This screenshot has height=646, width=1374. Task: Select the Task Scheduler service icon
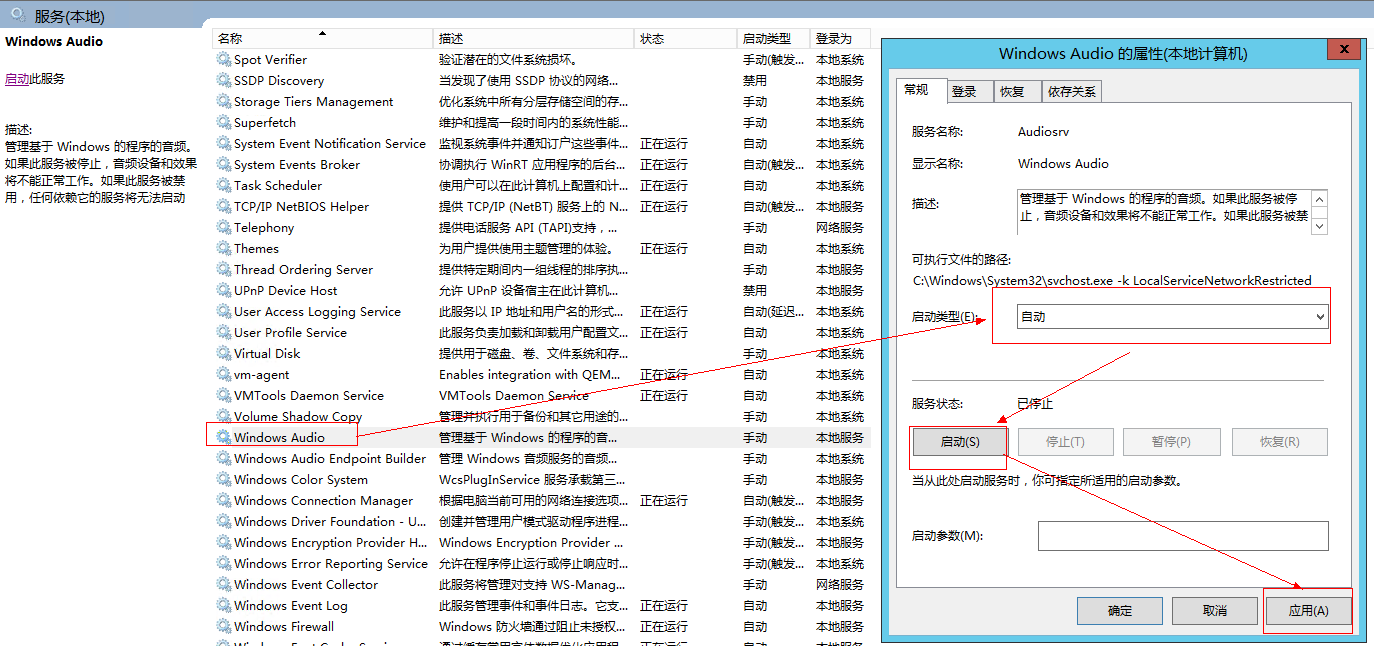223,186
